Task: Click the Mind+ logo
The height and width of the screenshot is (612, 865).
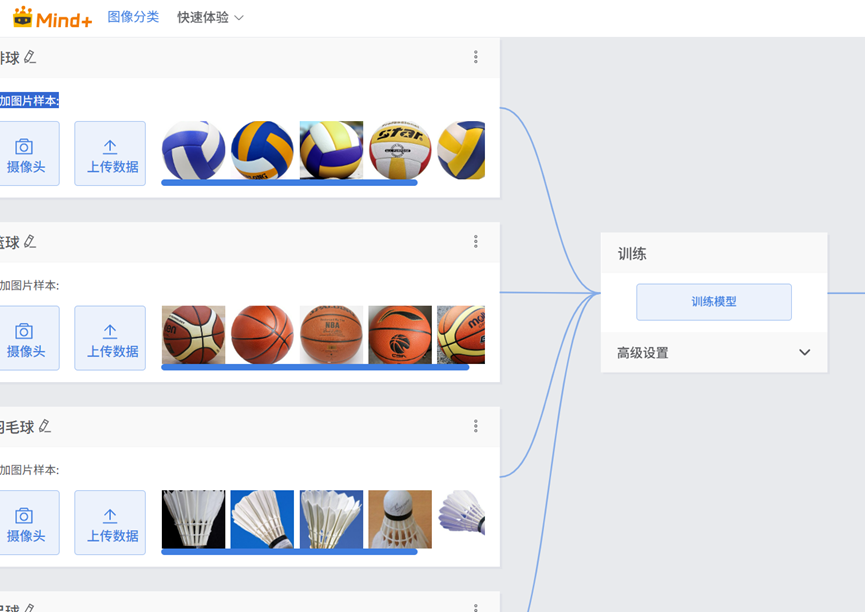Action: click(x=52, y=18)
